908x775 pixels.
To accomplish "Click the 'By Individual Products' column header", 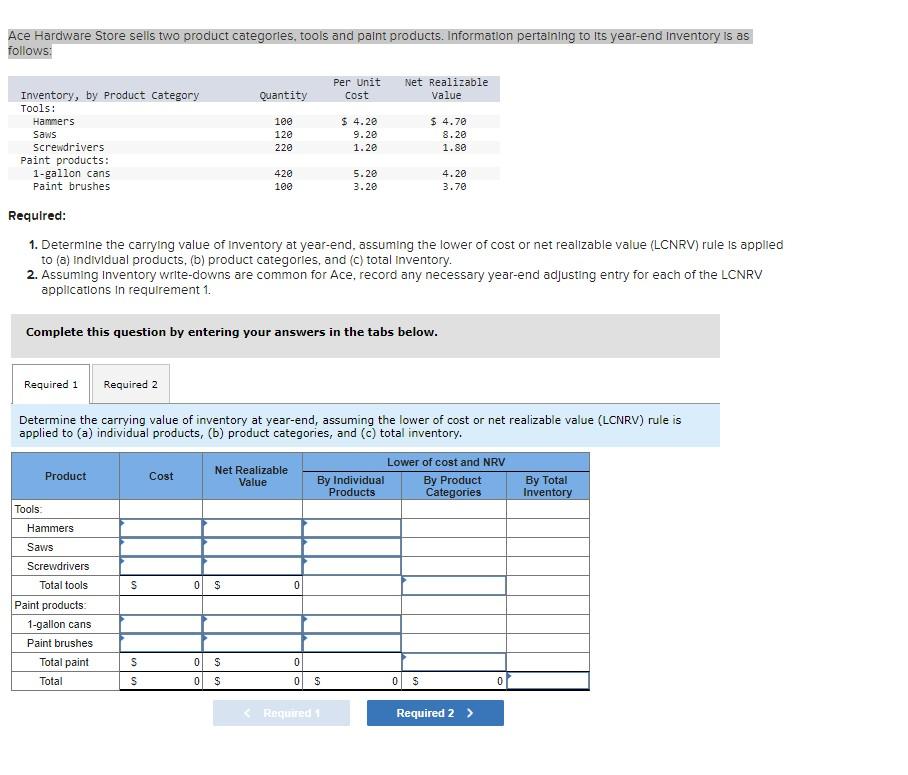I will 352,486.
